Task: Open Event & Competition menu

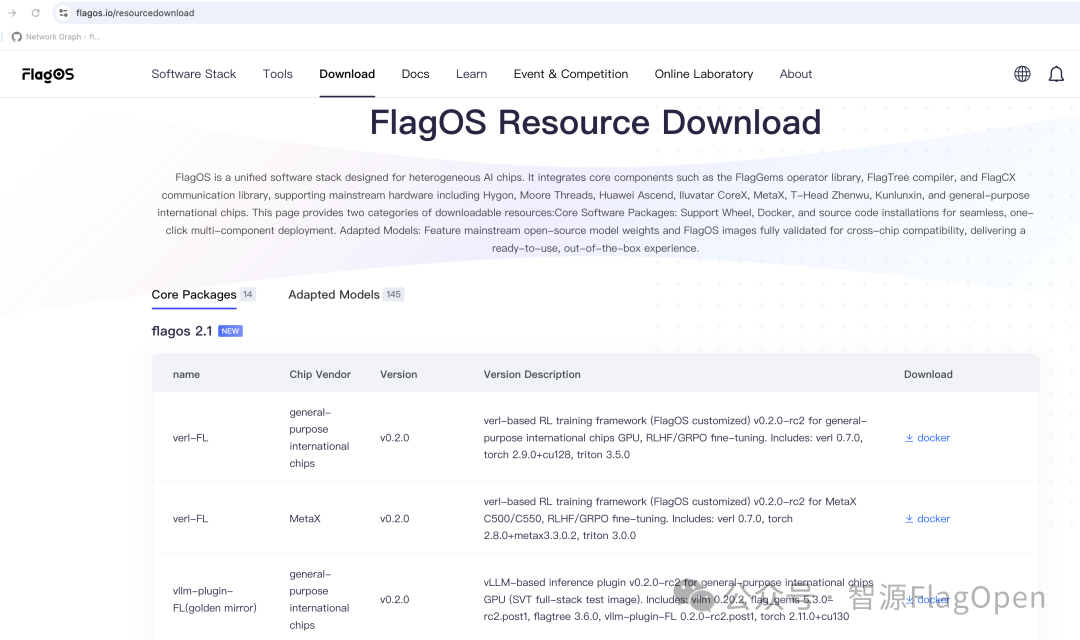Action: (x=571, y=74)
